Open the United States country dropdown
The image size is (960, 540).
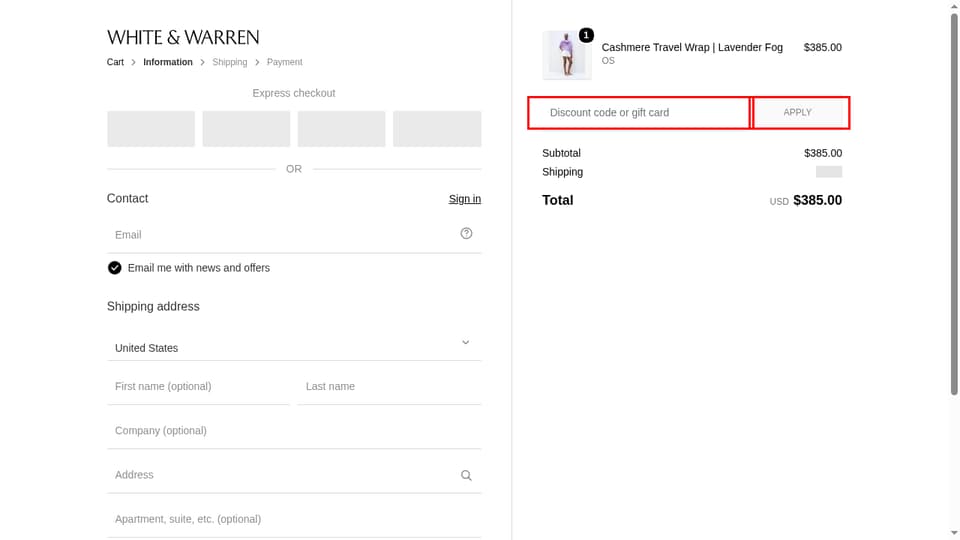[294, 342]
